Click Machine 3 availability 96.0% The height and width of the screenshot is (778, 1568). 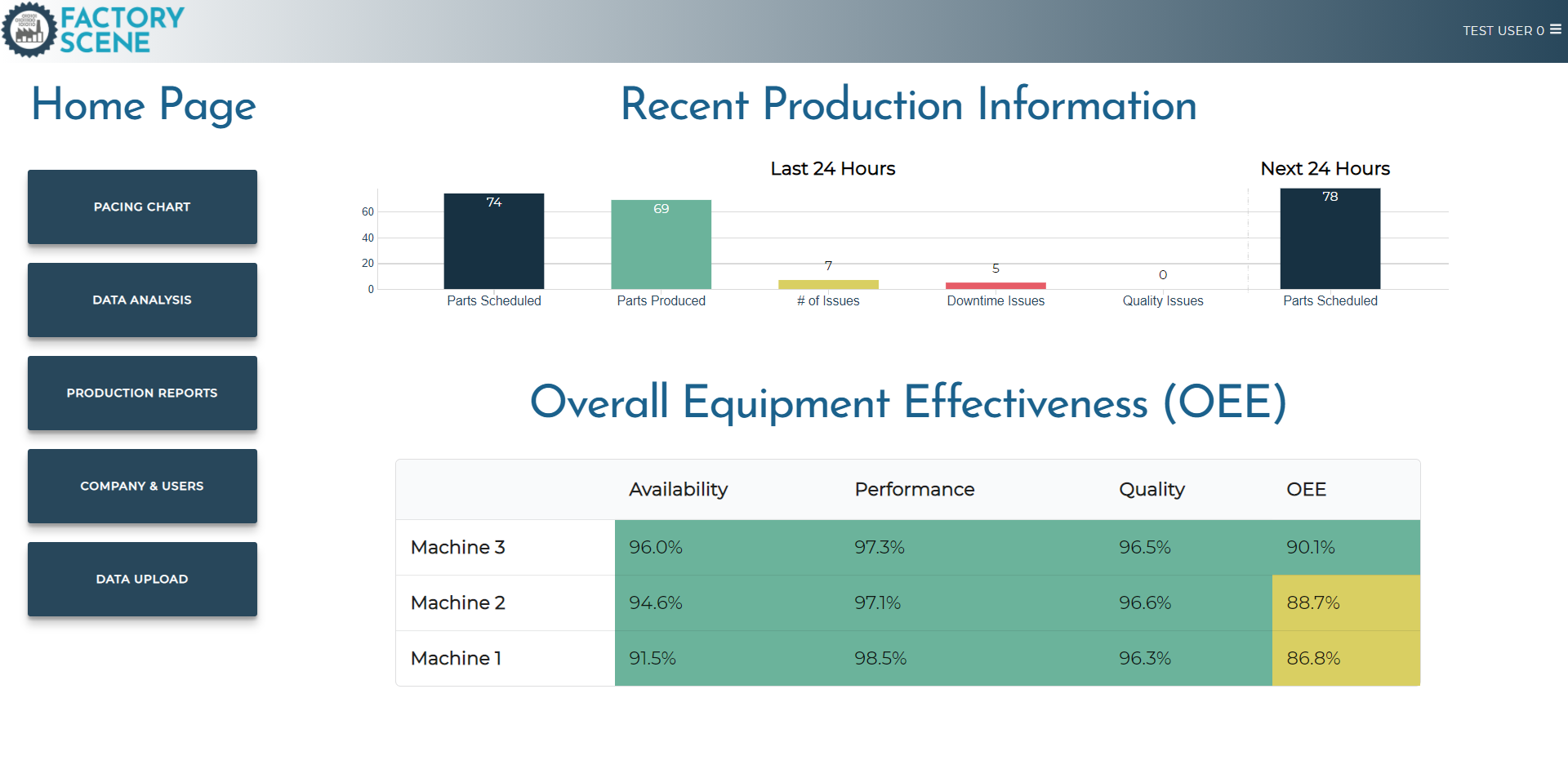pyautogui.click(x=656, y=547)
